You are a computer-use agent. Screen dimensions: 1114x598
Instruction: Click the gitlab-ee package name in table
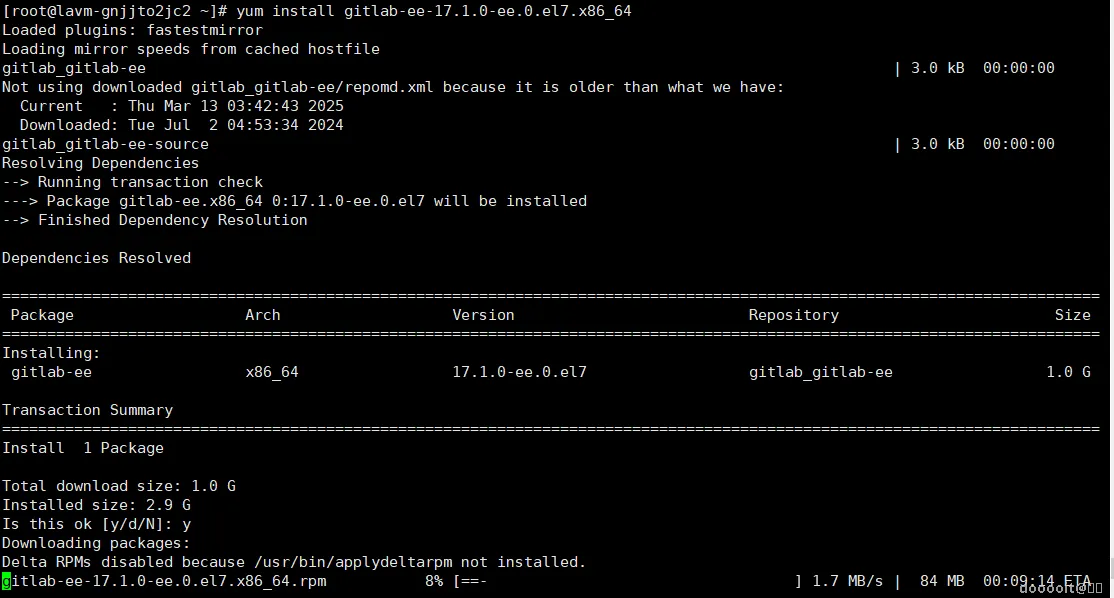point(51,372)
